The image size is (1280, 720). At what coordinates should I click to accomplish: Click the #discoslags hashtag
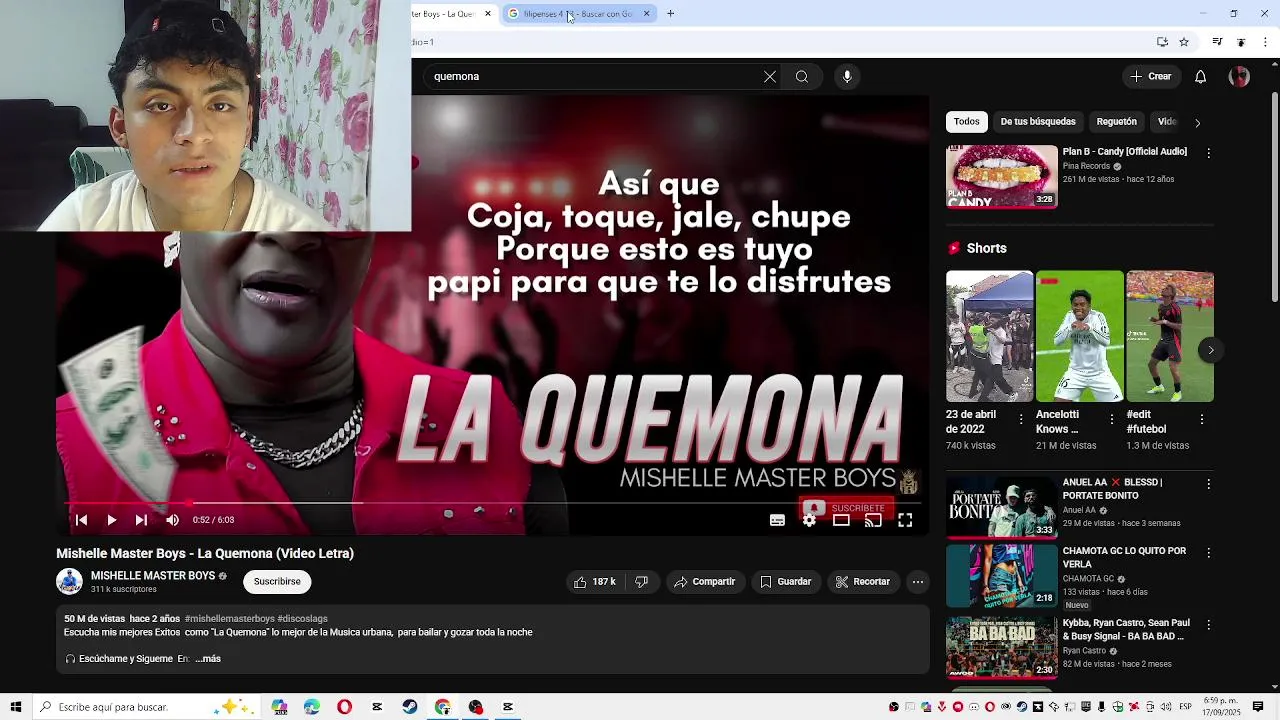click(x=302, y=619)
